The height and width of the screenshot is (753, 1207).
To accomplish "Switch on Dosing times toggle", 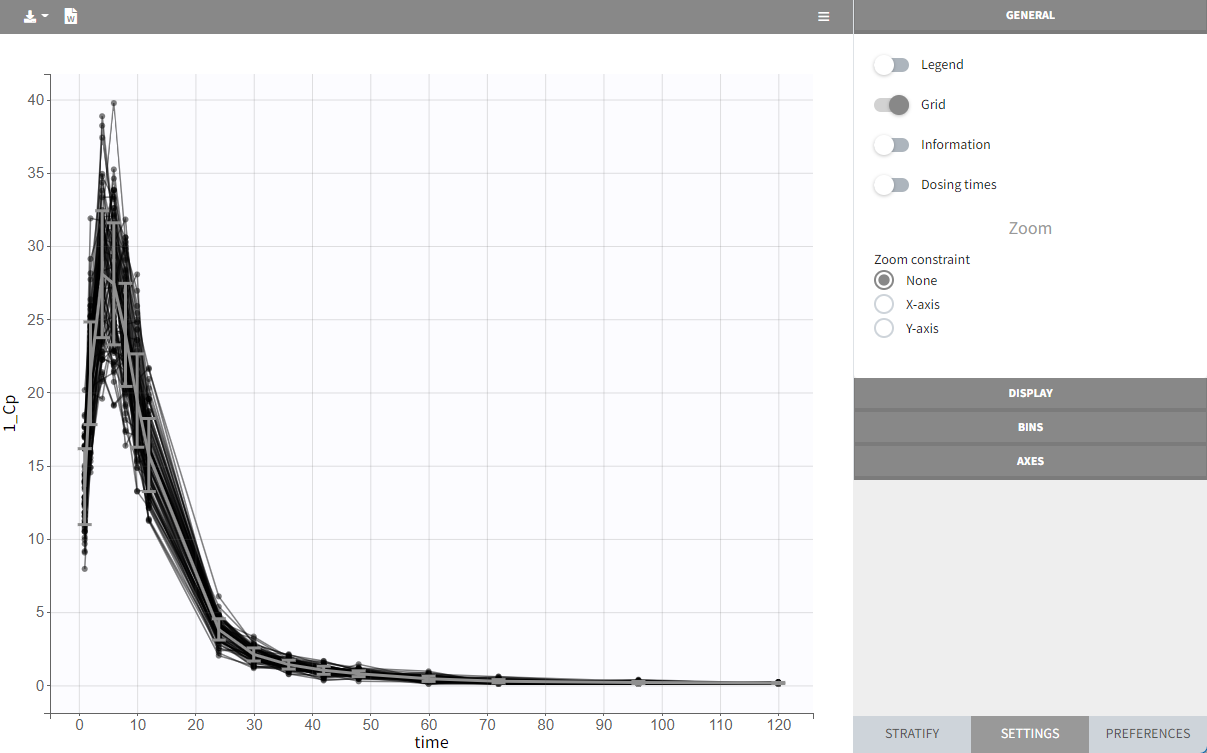I will [891, 185].
